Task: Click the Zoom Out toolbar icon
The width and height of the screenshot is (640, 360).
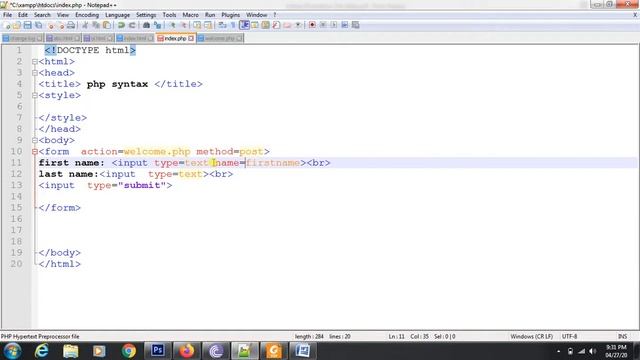Action: 183,25
